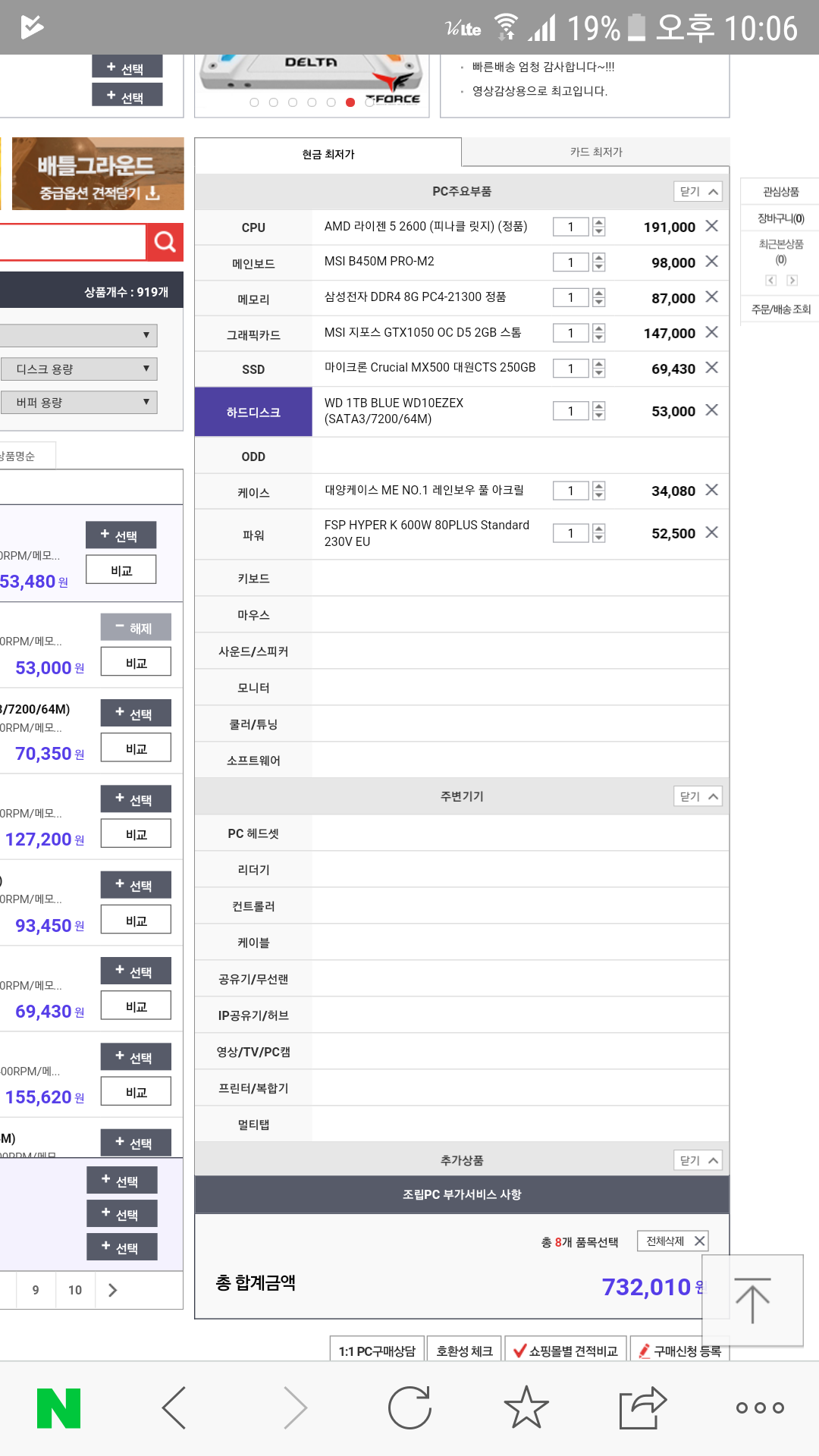The height and width of the screenshot is (1456, 819).
Task: Open the 조립PC 부가서비스 사항 bar
Action: [x=462, y=1194]
